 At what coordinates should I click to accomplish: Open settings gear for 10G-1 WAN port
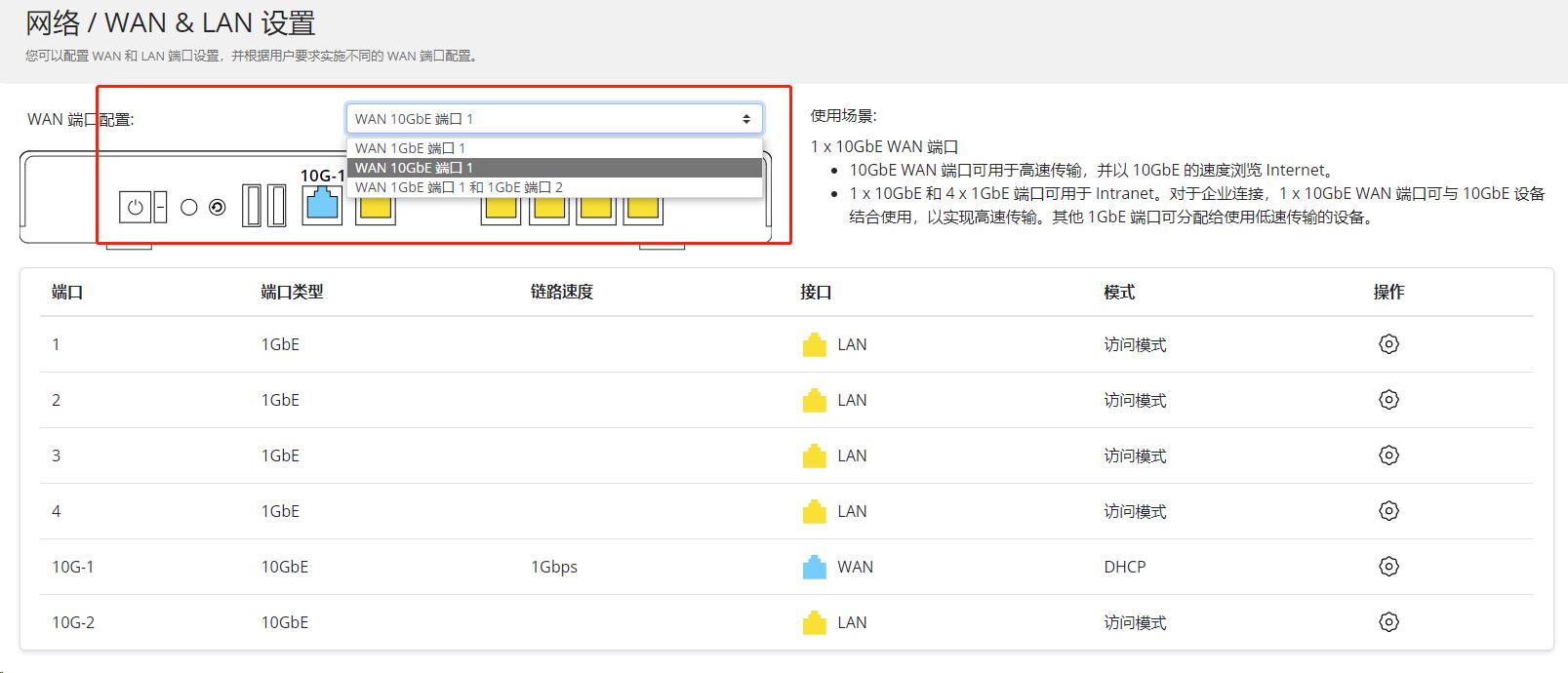[1388, 567]
